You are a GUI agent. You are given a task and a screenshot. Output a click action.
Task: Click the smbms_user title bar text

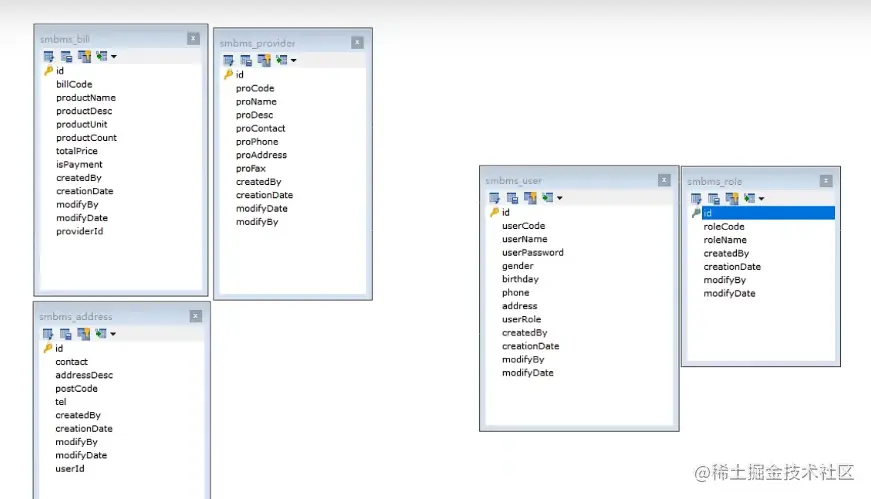[513, 181]
